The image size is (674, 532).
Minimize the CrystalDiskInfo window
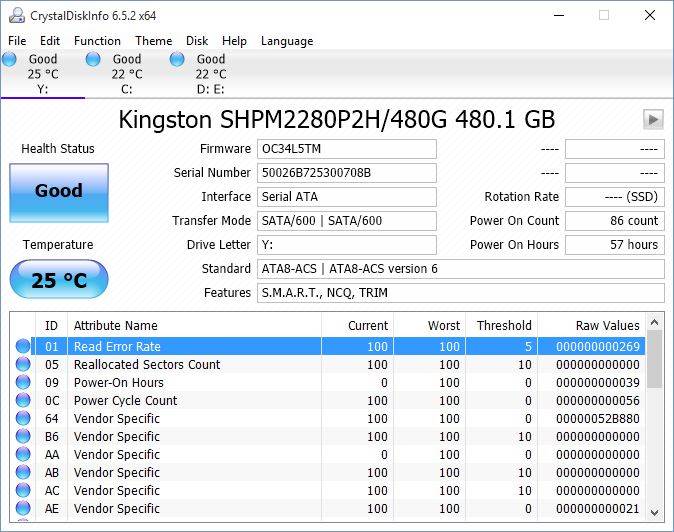[559, 15]
